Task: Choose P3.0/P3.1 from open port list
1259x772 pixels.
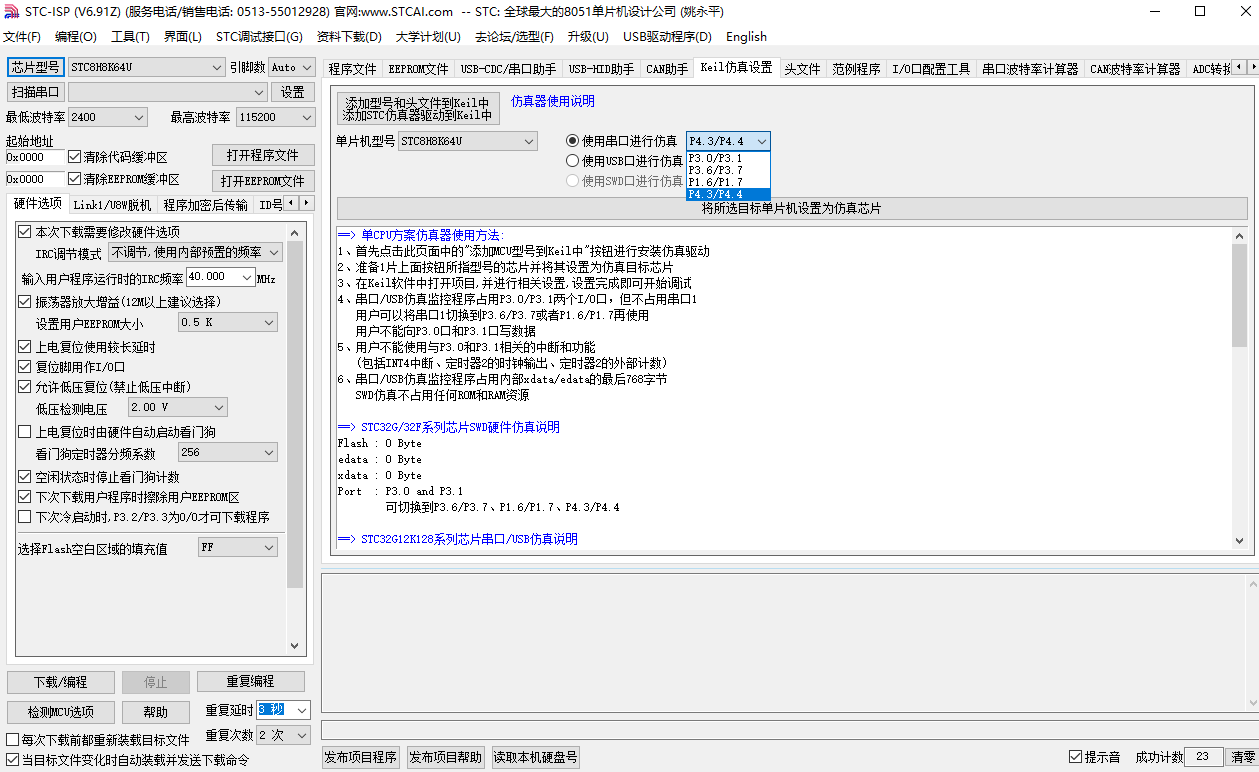Action: (x=728, y=158)
